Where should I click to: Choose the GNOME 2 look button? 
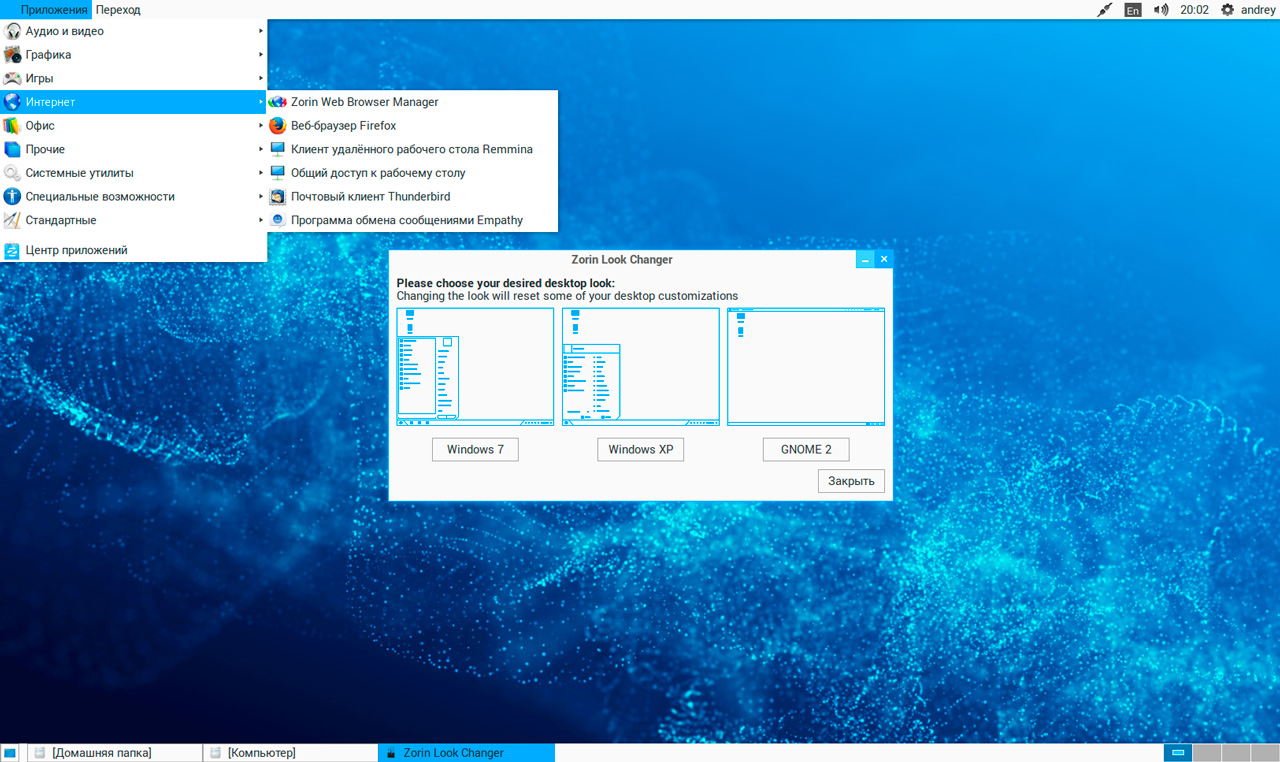(x=805, y=450)
